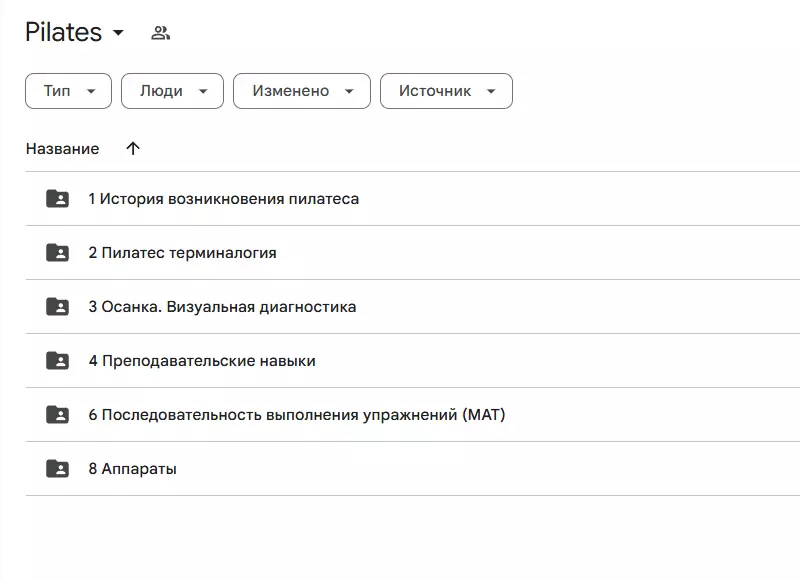Click the shared folder icon for Пилатес терминалогия
800x580 pixels.
point(57,252)
